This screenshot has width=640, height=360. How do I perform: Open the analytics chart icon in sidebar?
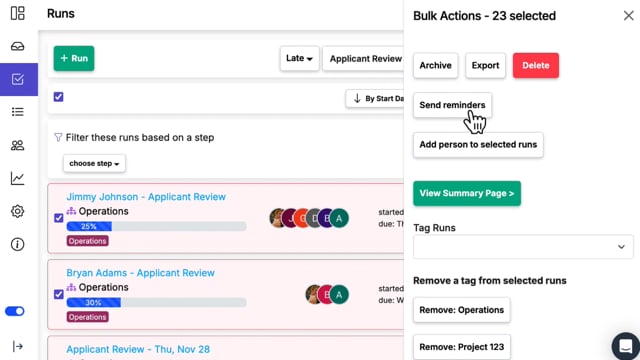coord(18,178)
